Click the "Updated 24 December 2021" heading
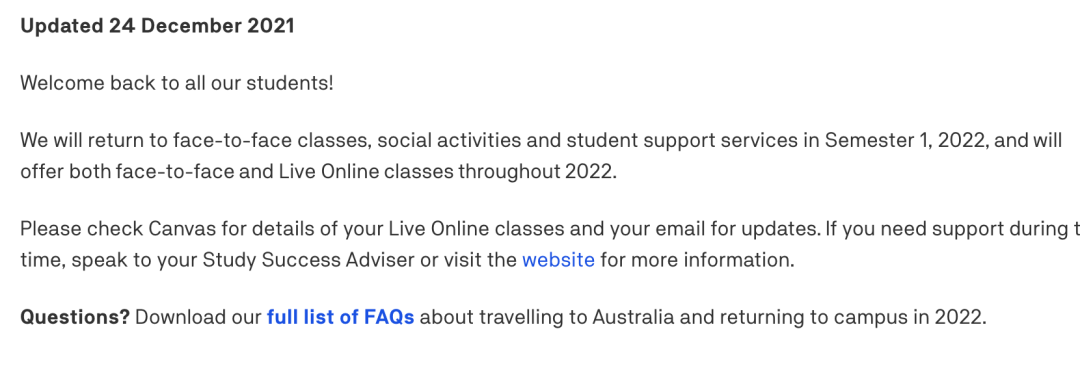 tap(157, 26)
